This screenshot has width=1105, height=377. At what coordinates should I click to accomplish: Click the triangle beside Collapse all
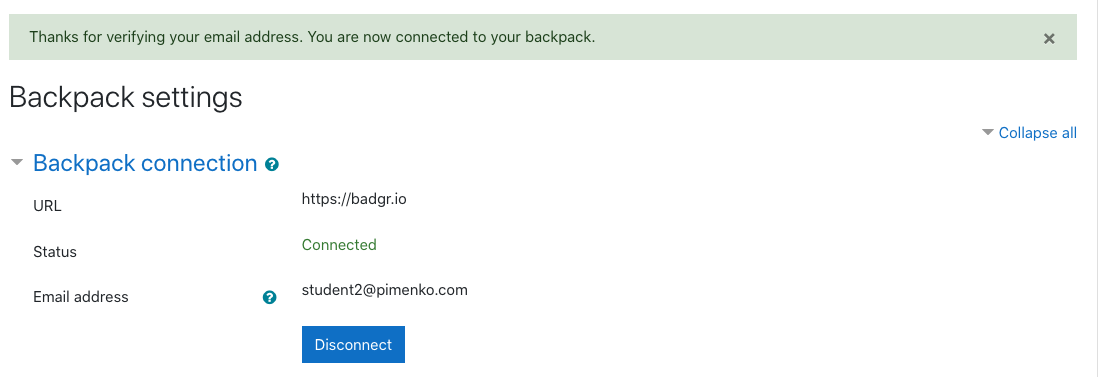tap(988, 132)
